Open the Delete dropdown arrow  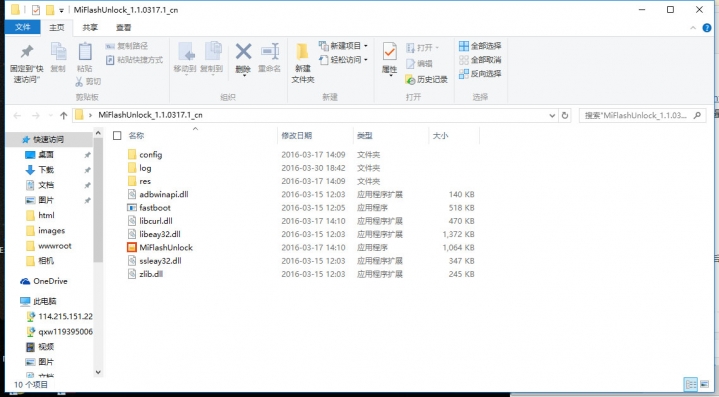tap(243, 76)
